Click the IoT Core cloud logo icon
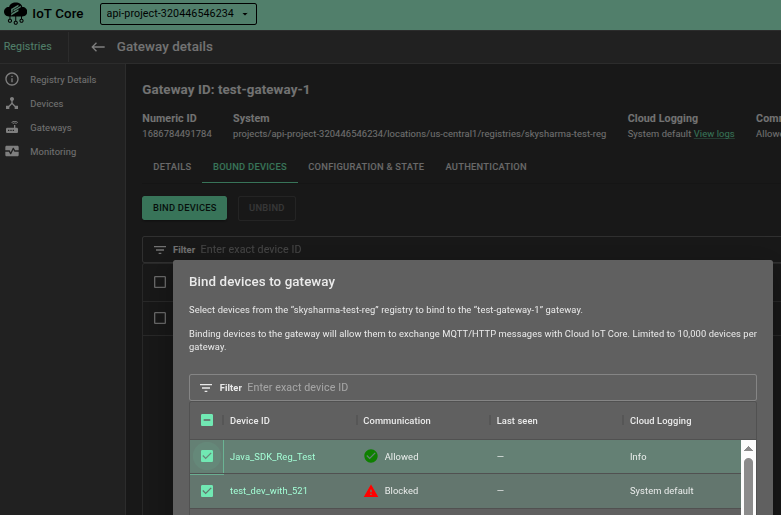The height and width of the screenshot is (515, 781). [16, 14]
